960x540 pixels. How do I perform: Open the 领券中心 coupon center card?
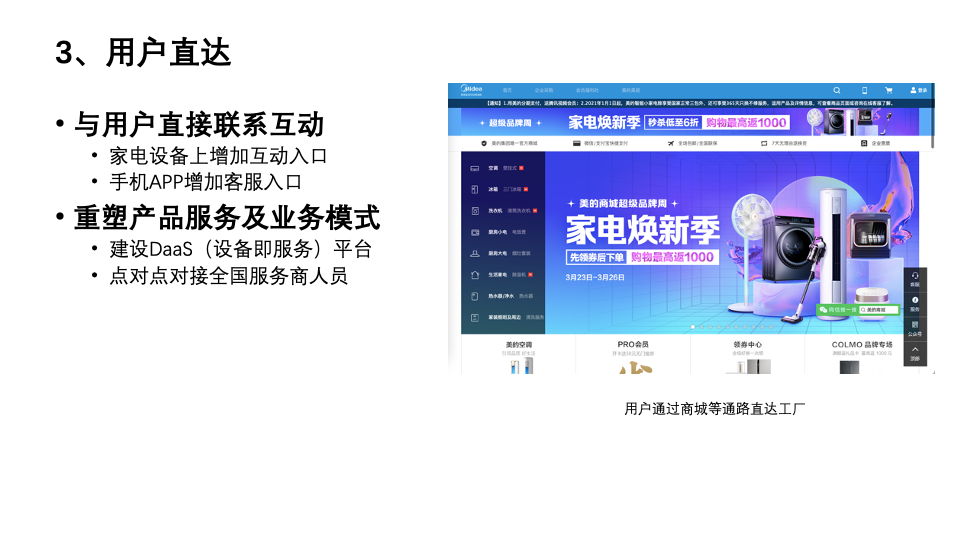point(748,355)
